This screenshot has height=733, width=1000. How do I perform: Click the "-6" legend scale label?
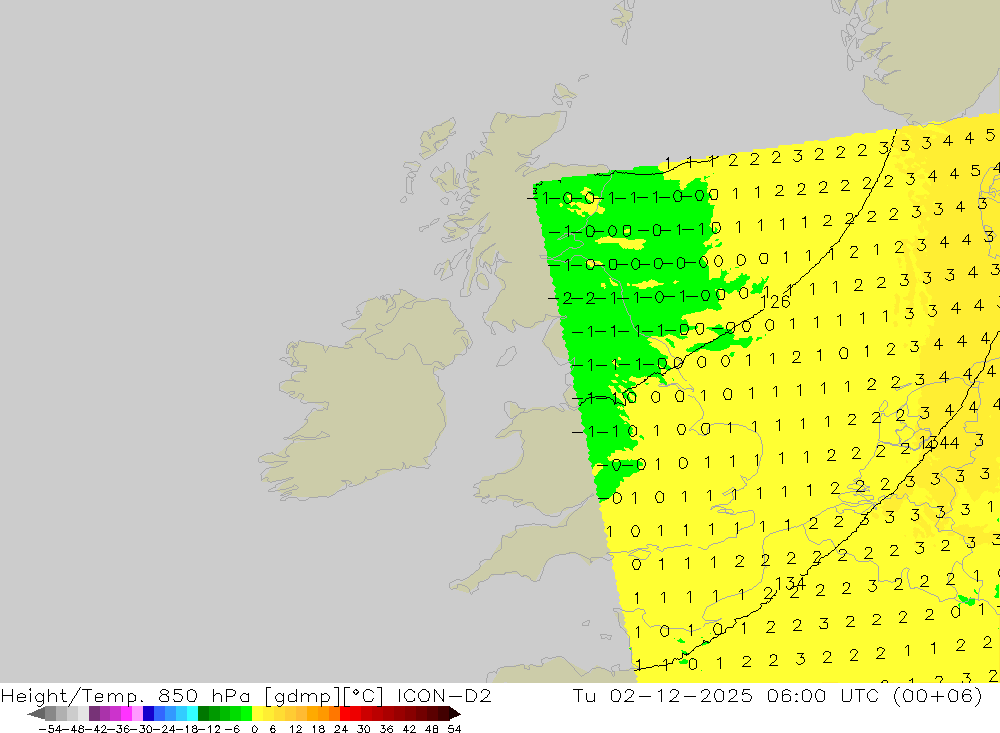tap(232, 729)
